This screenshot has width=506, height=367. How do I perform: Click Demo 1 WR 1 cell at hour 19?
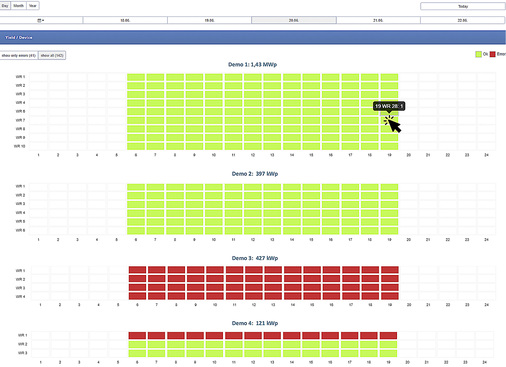pos(389,77)
